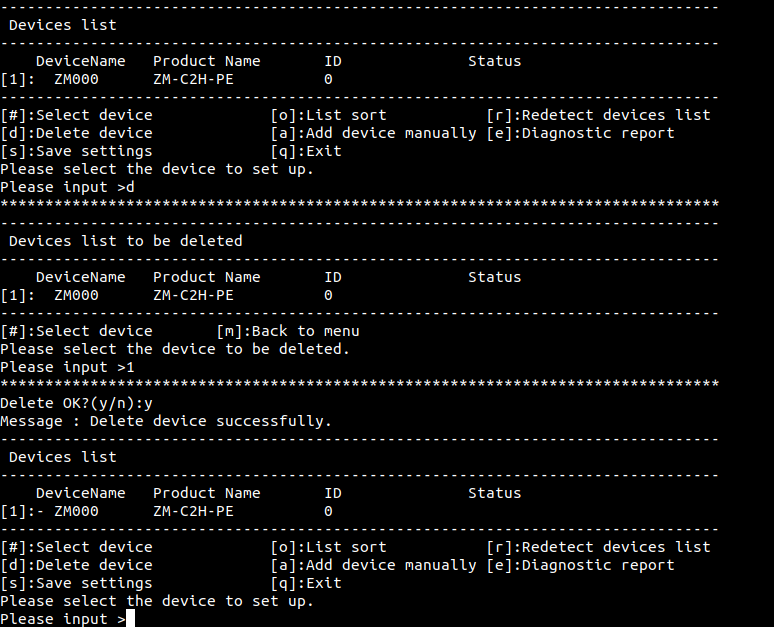Image resolution: width=774 pixels, height=627 pixels.
Task: Click '[m]:Back to menu' text
Action: tap(288, 331)
